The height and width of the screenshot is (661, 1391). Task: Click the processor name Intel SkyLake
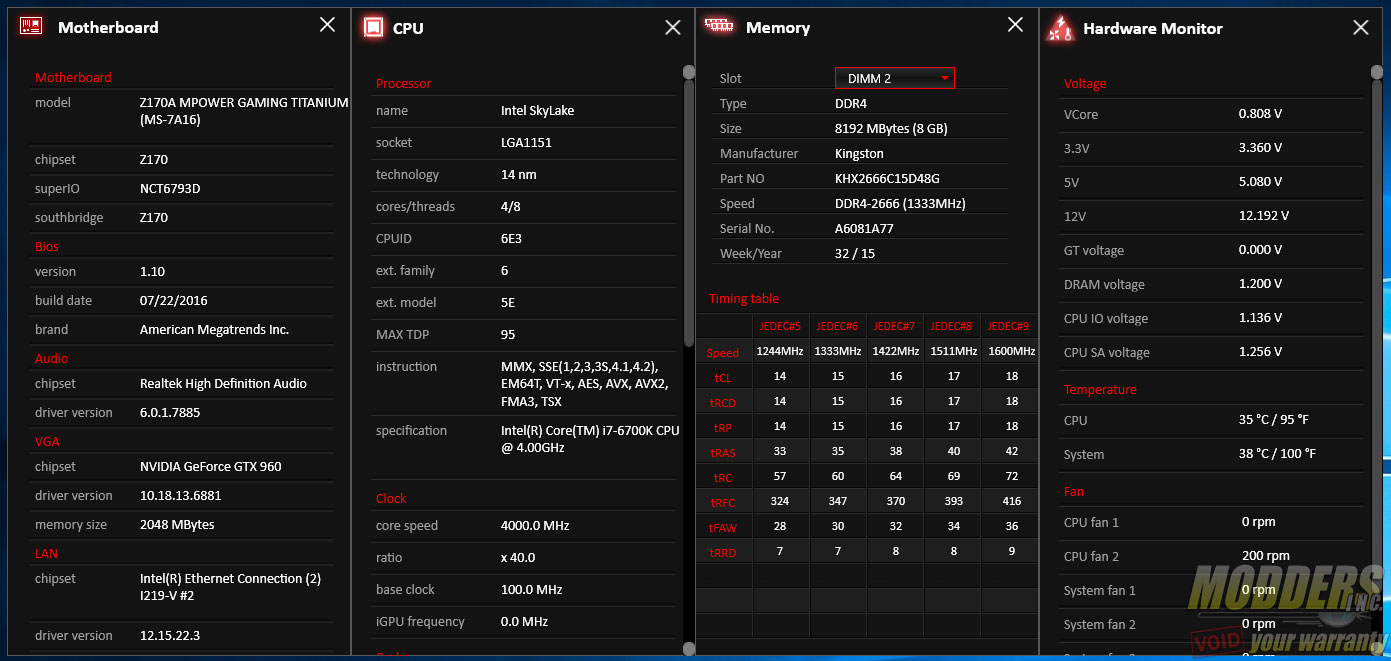click(537, 110)
